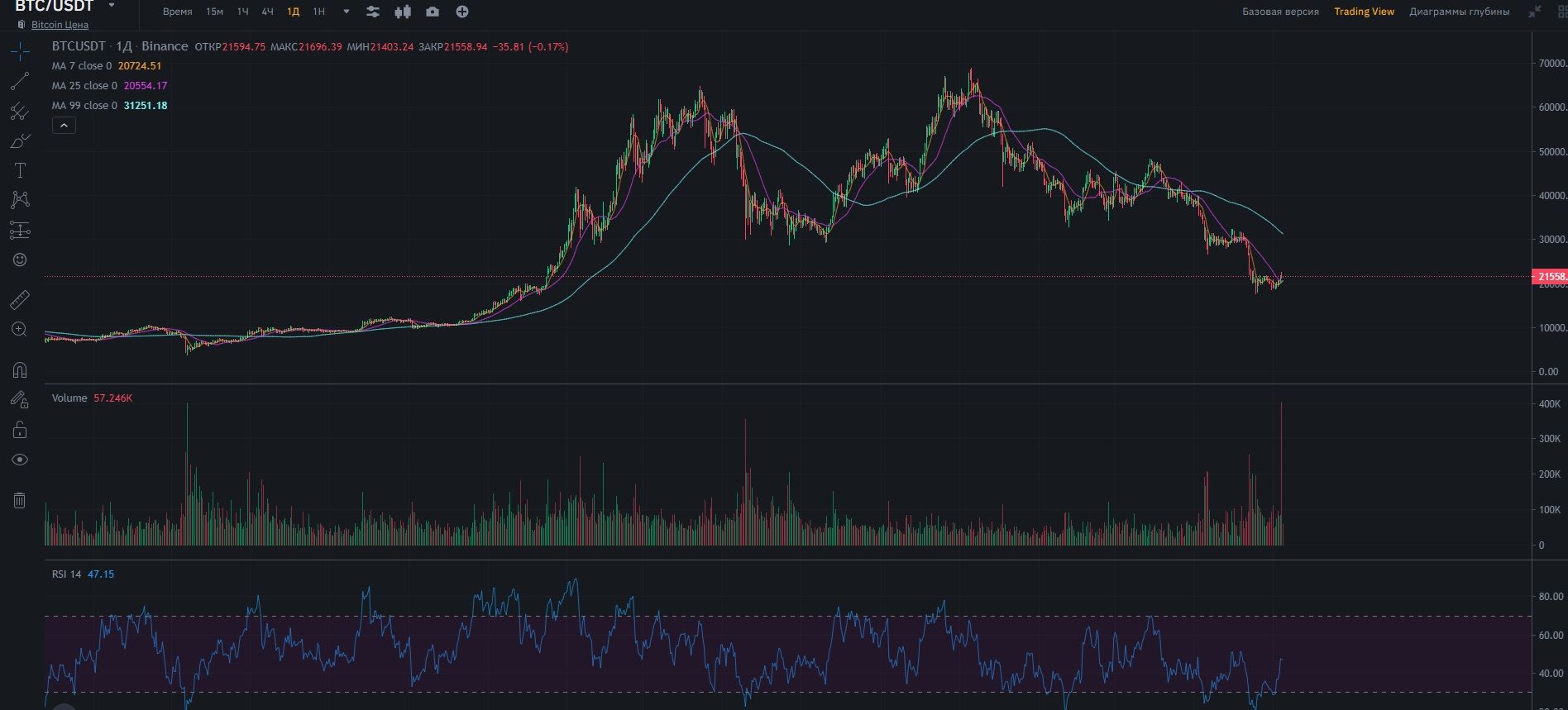Toggle magnet snapping mode
Viewport: 1568px width, 710px height.
click(x=20, y=369)
